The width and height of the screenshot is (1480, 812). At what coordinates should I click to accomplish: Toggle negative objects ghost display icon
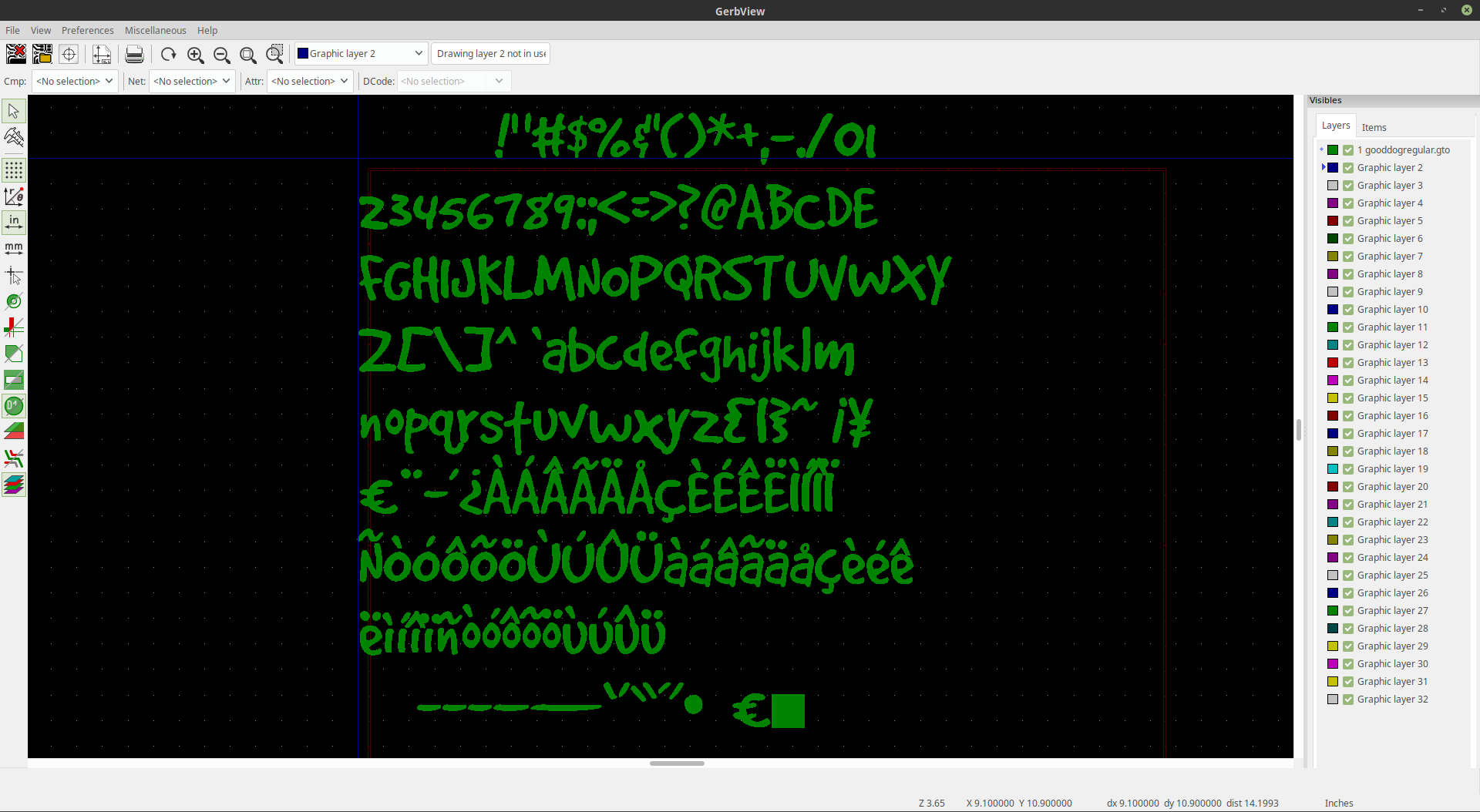(x=14, y=380)
